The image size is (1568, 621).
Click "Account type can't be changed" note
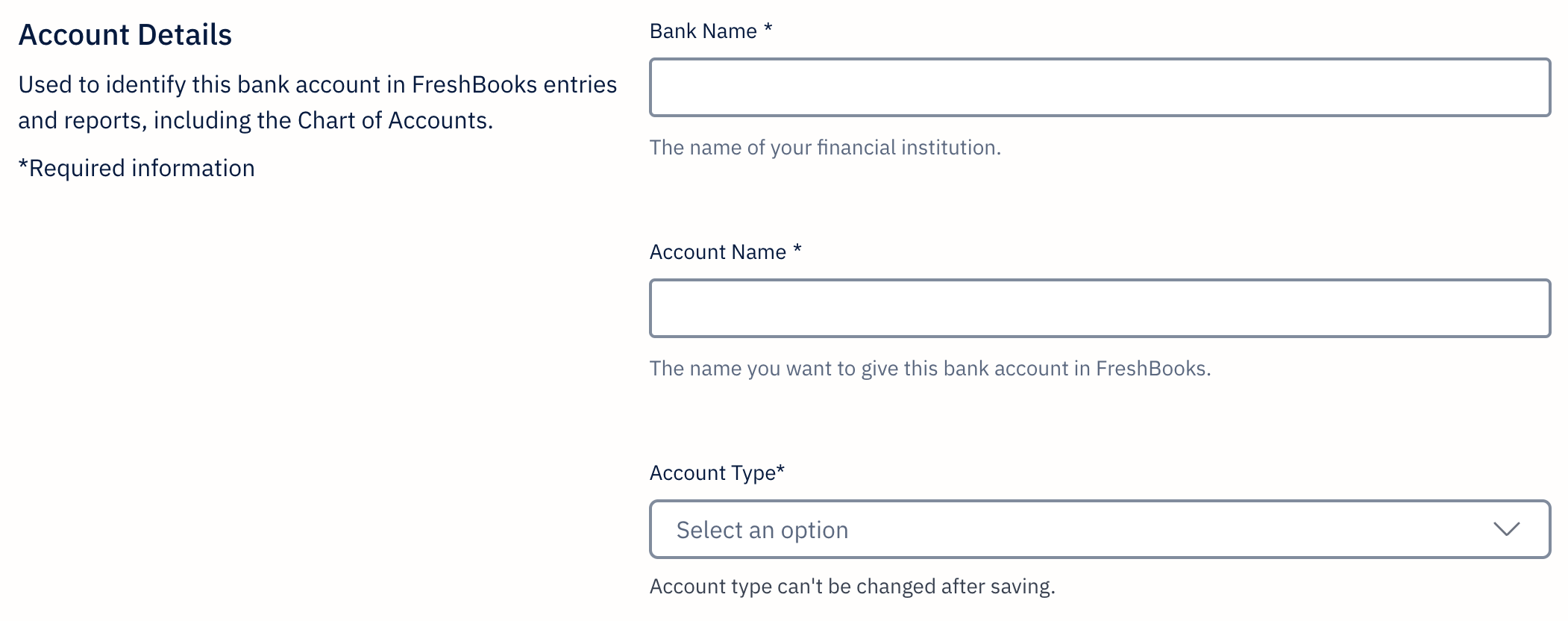852,587
